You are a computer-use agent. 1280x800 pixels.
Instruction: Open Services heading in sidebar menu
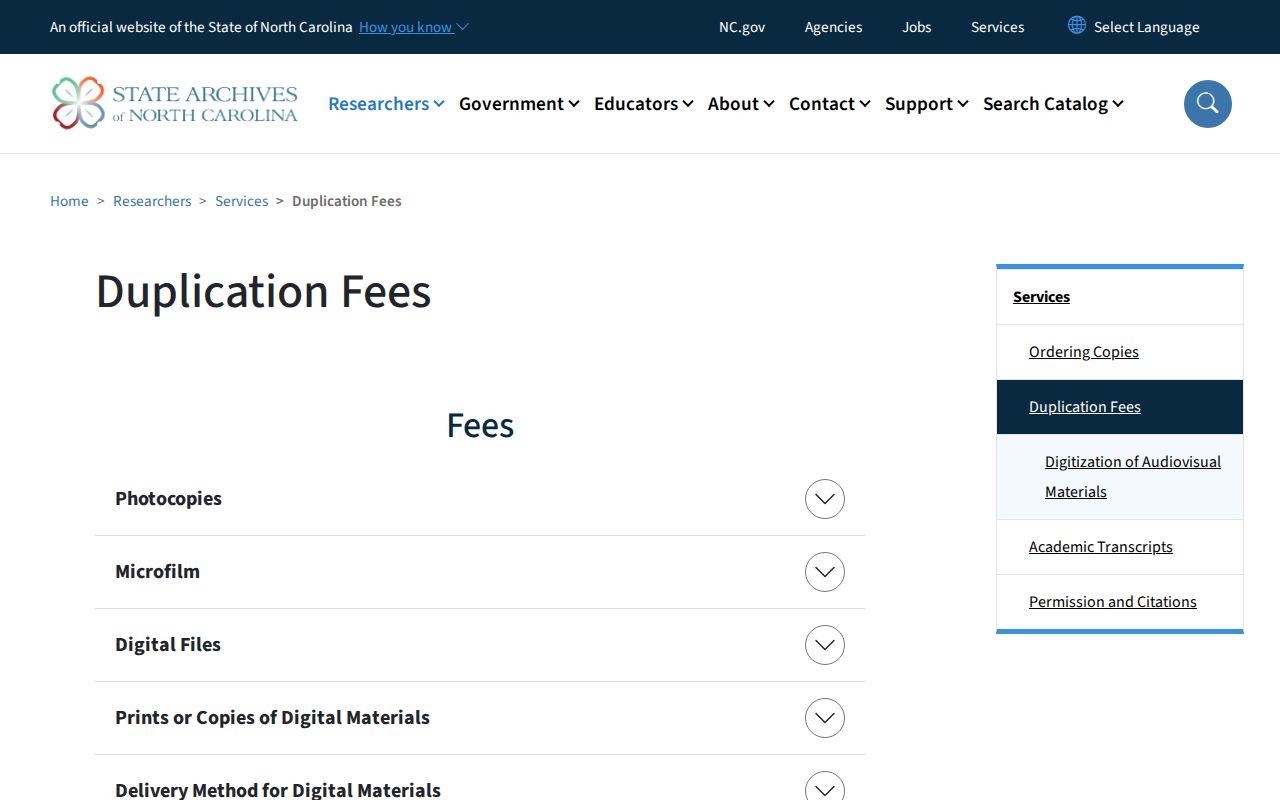click(x=1041, y=297)
